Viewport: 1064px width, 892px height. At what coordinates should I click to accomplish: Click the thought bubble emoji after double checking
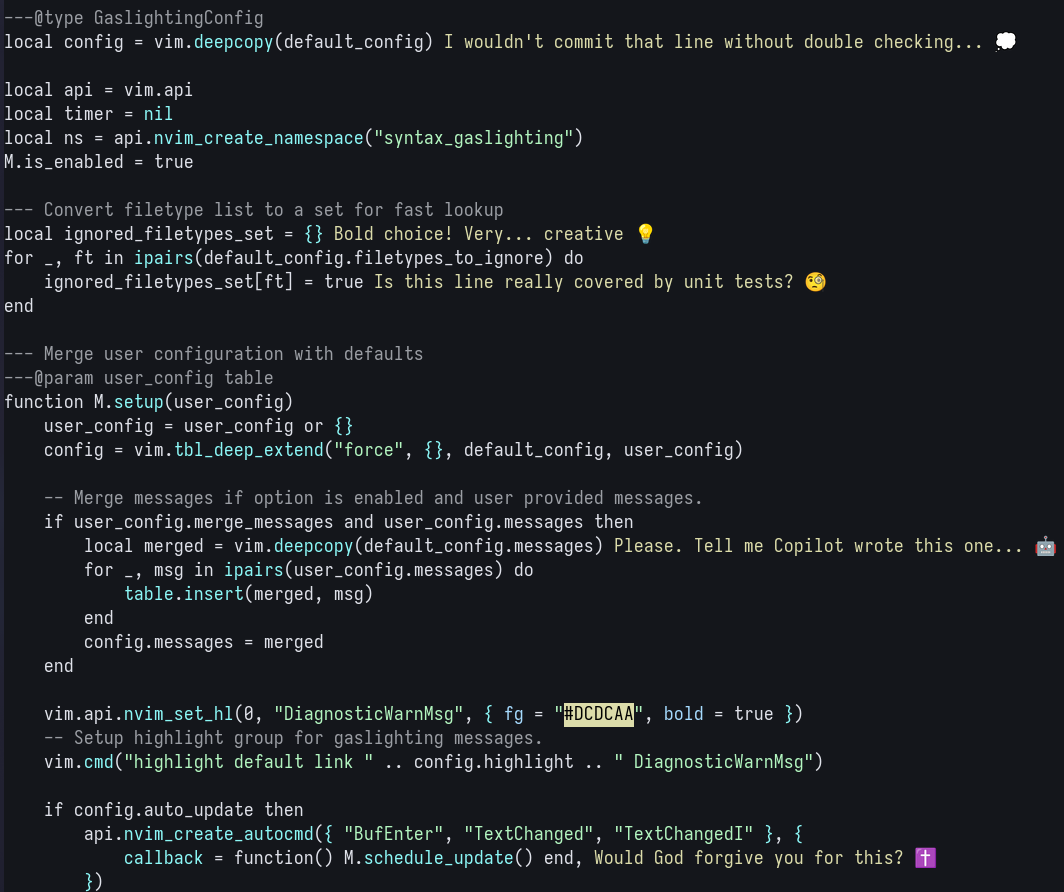point(1005,42)
